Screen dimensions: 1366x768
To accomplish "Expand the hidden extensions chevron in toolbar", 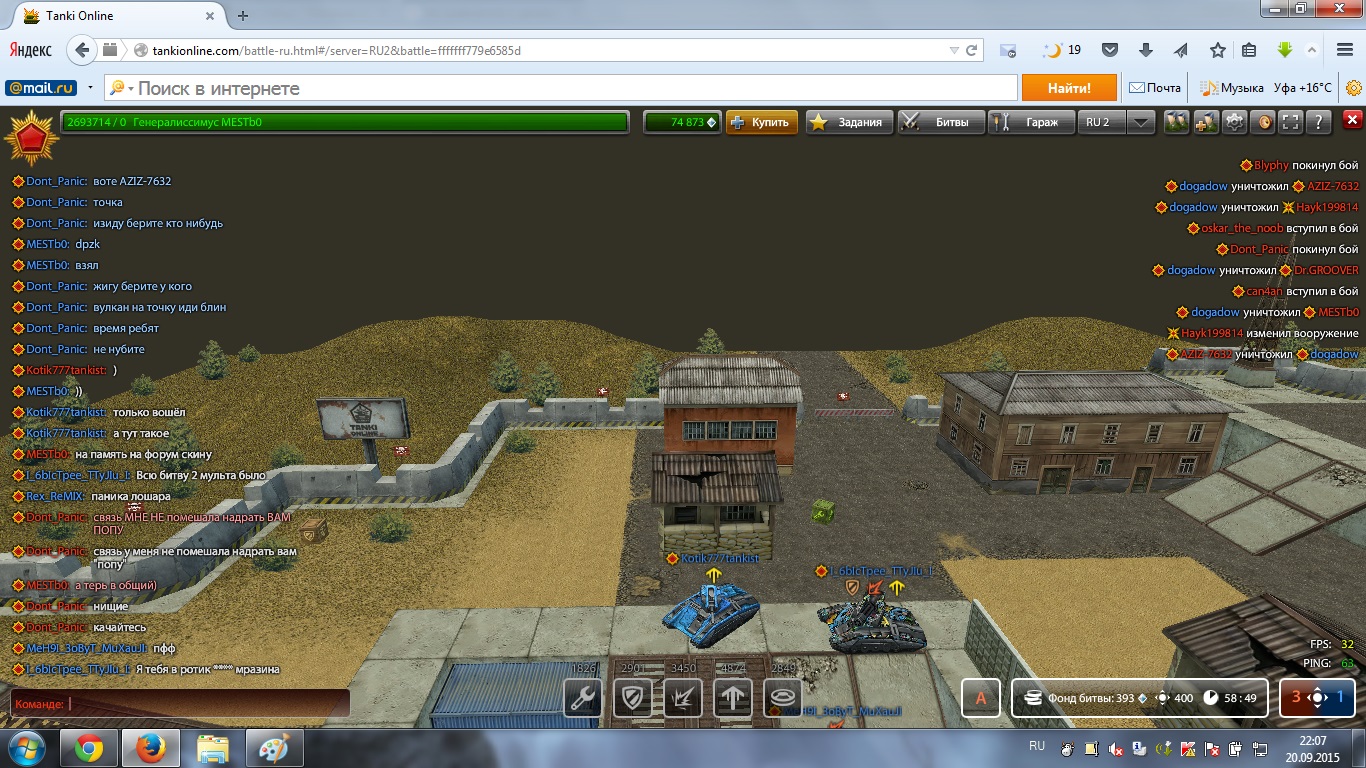I will click(x=1313, y=50).
